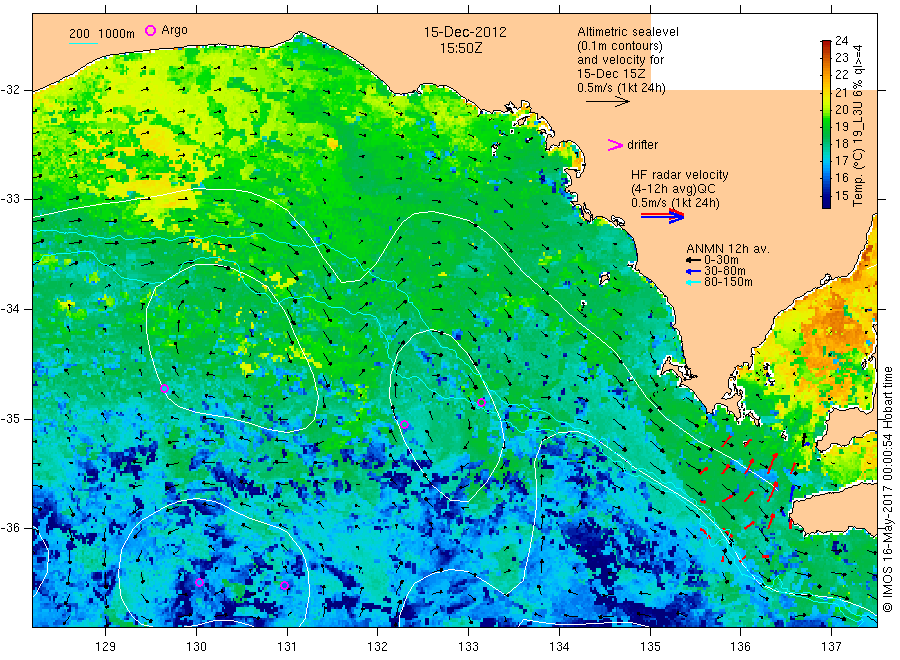
Task: Click the cyan 80-150m ANMN arrow symbol
Action: 693,282
